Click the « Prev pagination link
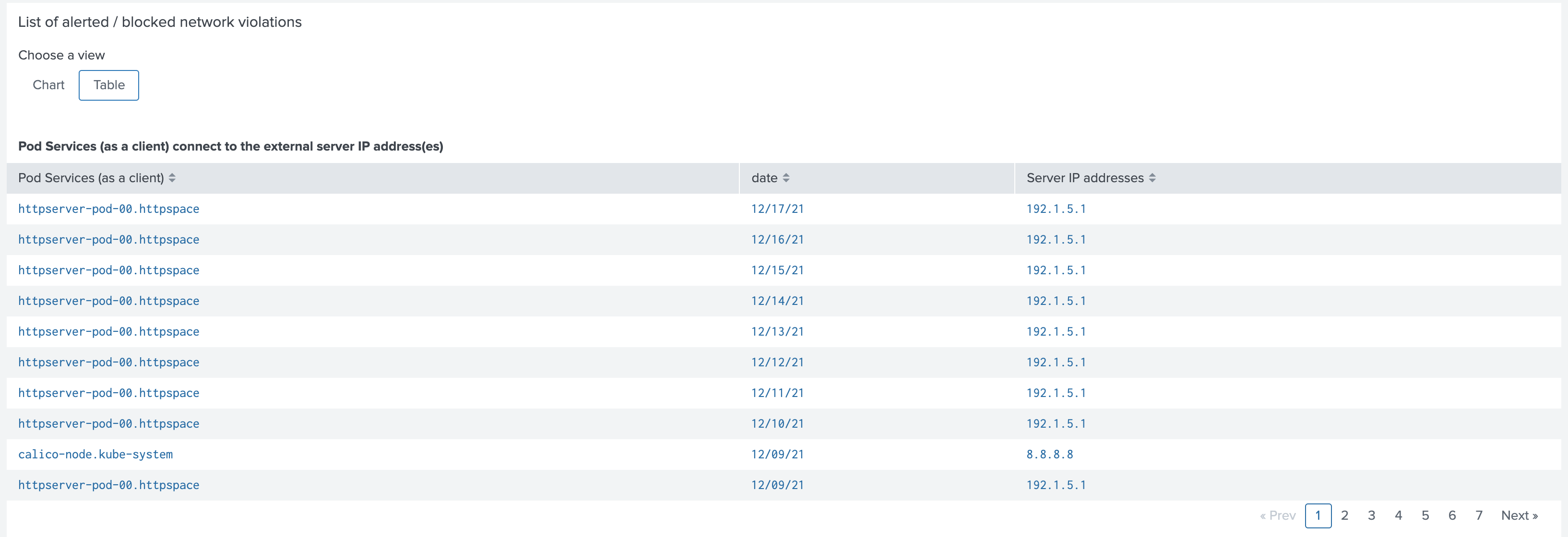Screen dimensions: 1568x537 (1278, 515)
